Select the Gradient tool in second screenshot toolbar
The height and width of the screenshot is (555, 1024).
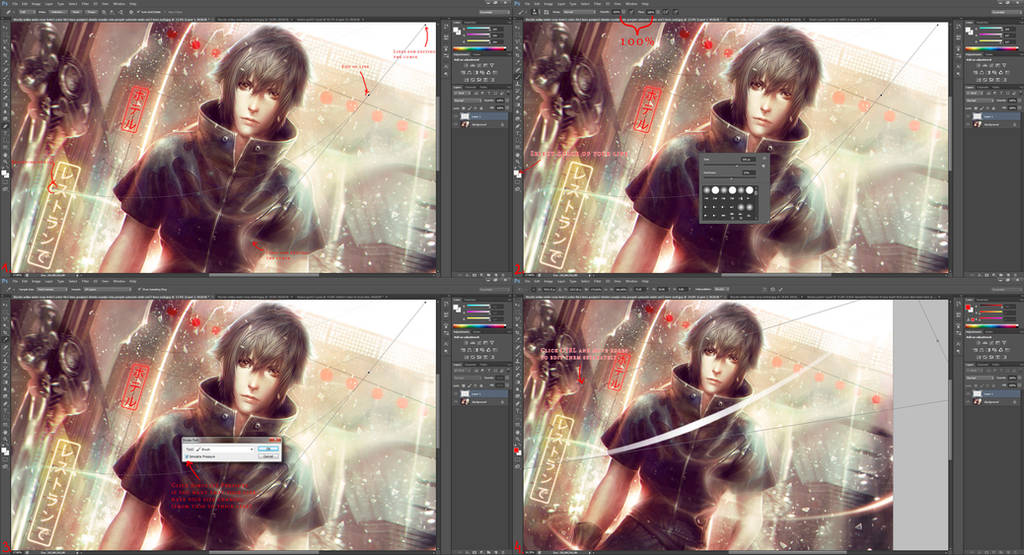click(517, 104)
